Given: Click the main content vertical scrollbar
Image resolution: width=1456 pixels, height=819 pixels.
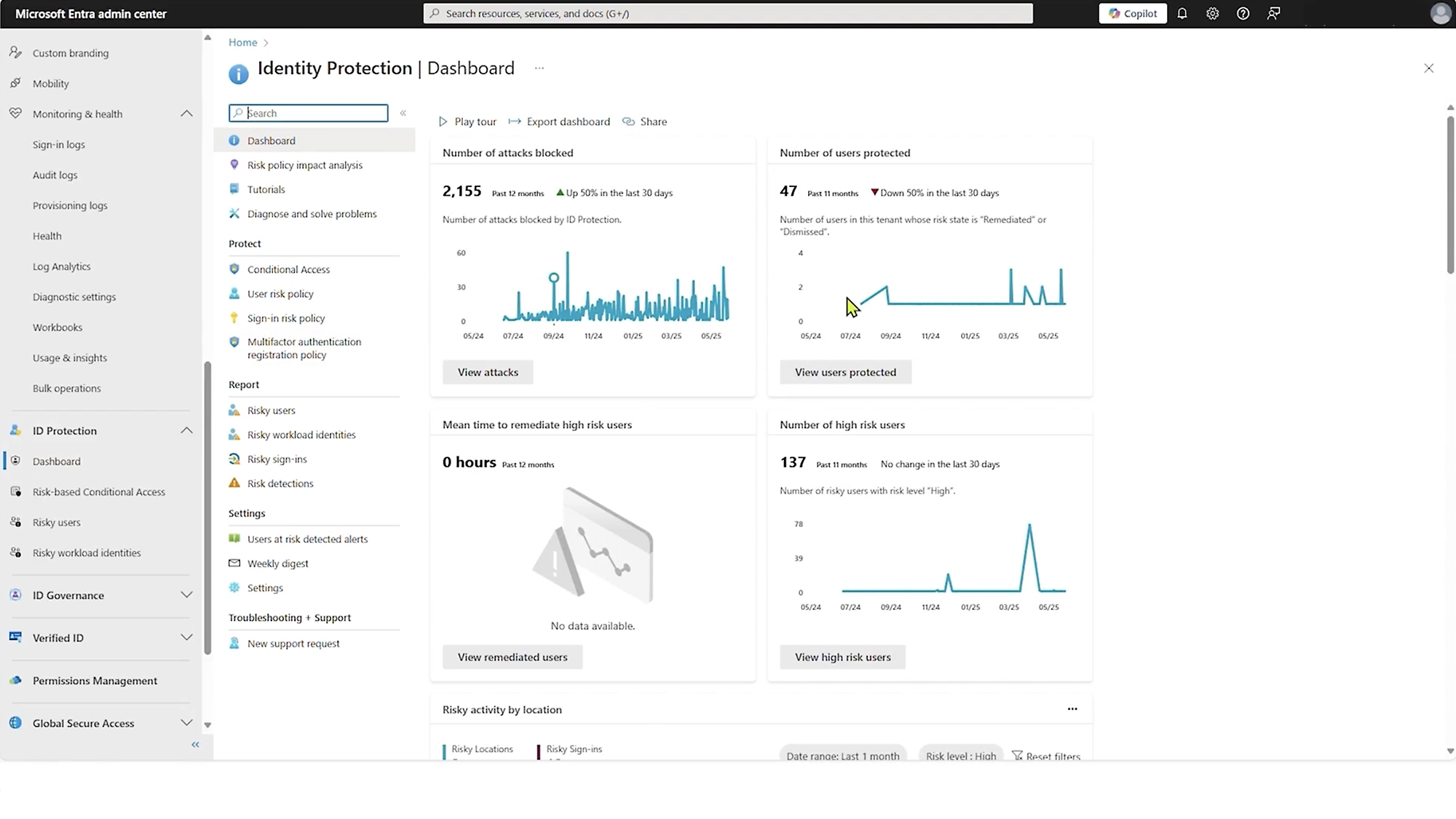Looking at the screenshot, I should pyautogui.click(x=1450, y=195).
